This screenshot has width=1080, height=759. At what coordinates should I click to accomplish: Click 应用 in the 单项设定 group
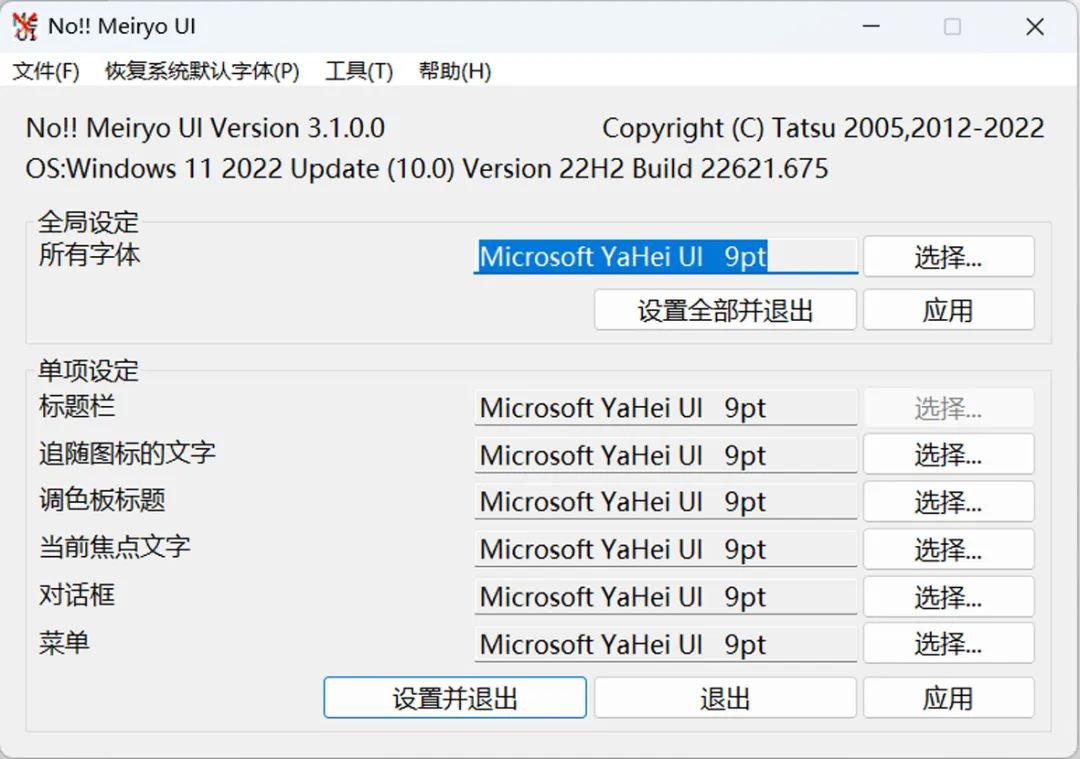point(948,698)
